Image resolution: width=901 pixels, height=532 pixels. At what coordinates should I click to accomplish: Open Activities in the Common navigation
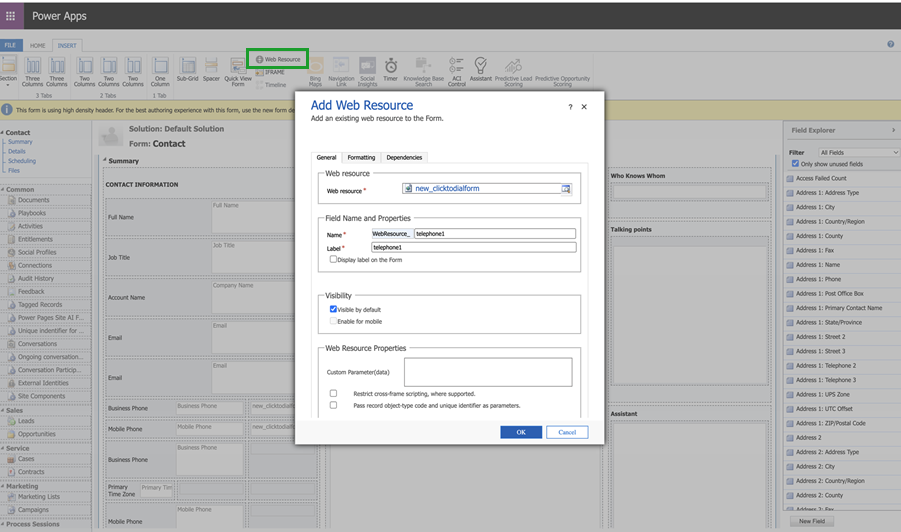coord(30,226)
